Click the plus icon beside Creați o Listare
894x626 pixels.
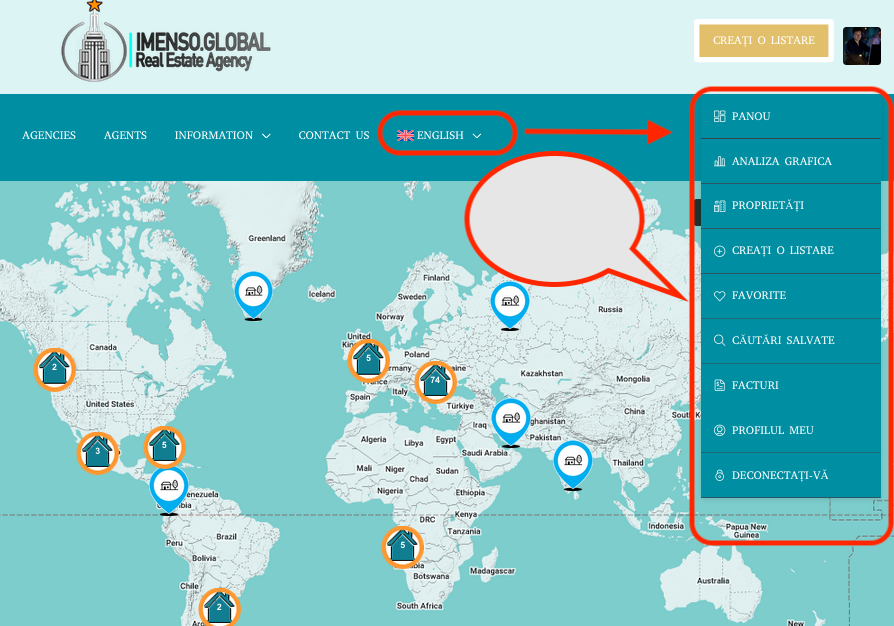point(720,251)
